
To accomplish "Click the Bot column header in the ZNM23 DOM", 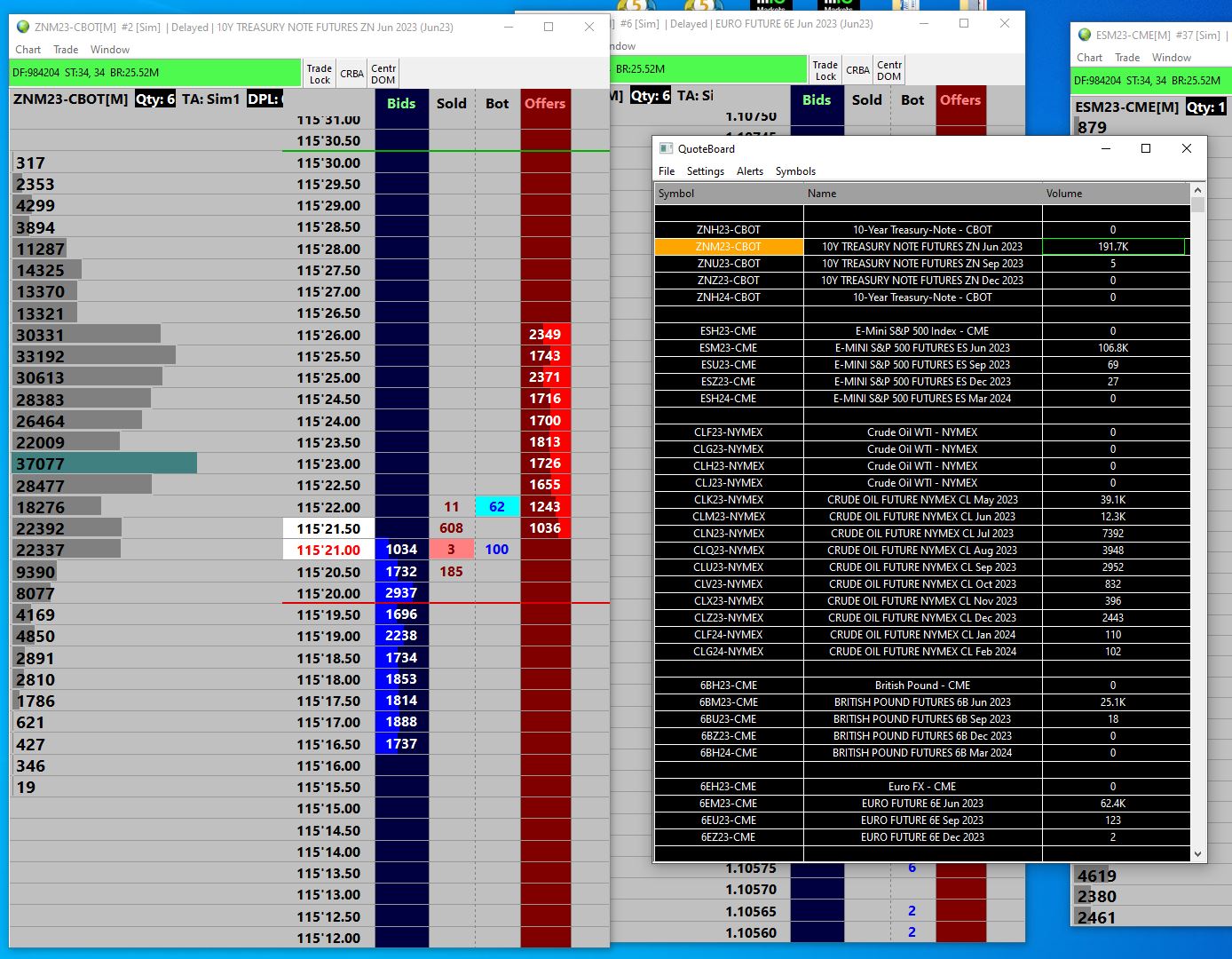I will pos(497,104).
